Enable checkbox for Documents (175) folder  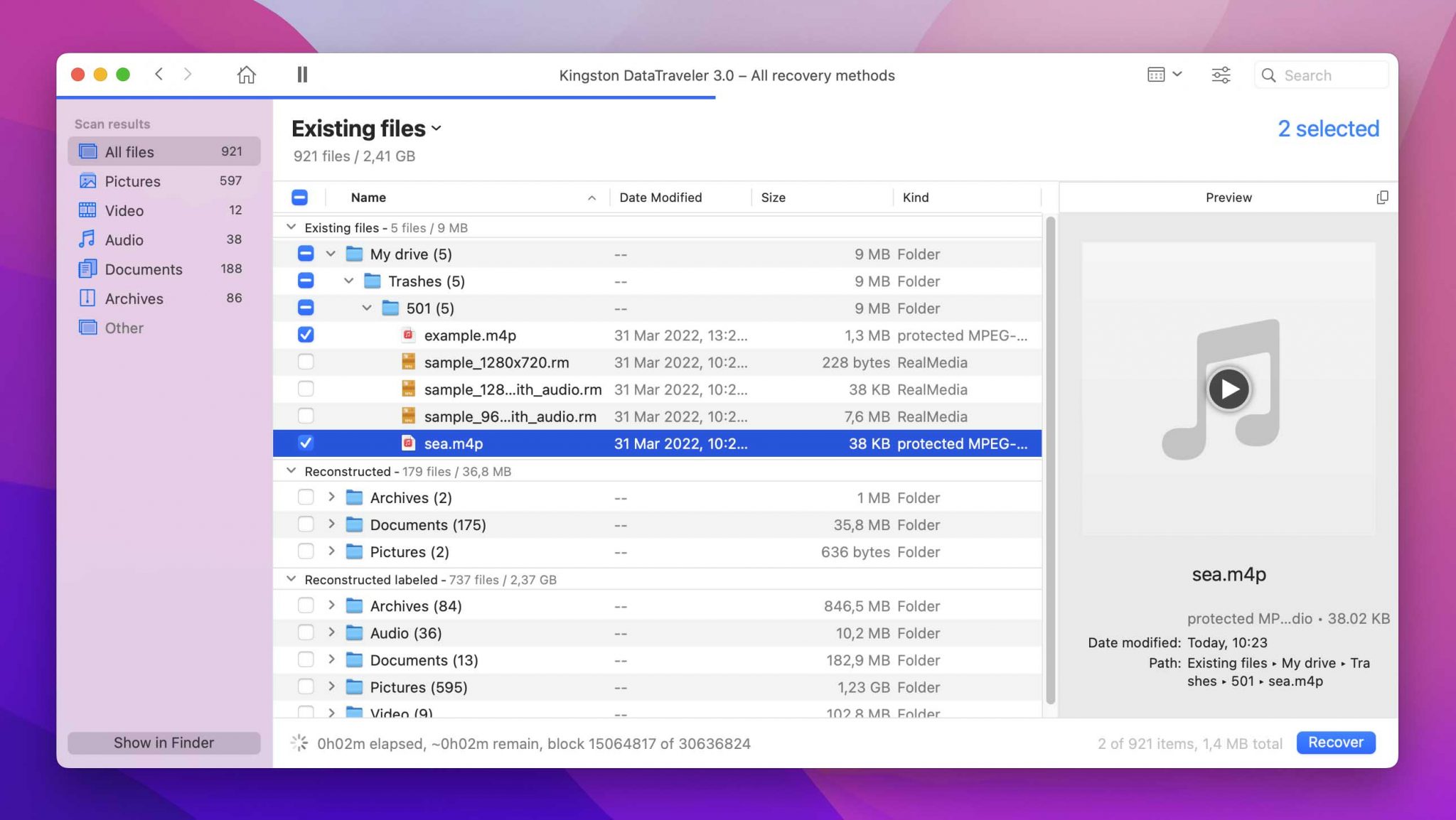coord(305,524)
